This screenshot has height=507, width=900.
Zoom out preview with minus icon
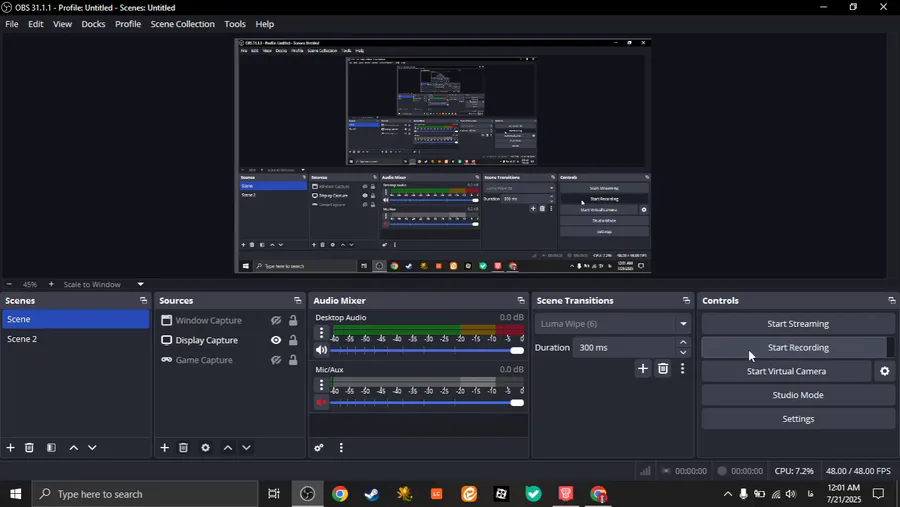tap(9, 284)
